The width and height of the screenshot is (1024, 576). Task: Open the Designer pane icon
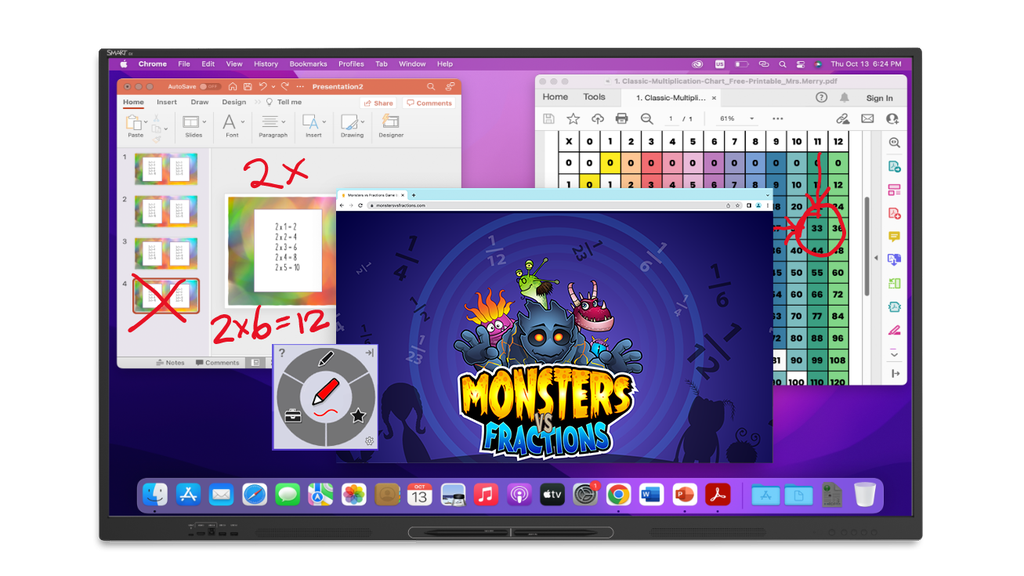click(391, 121)
